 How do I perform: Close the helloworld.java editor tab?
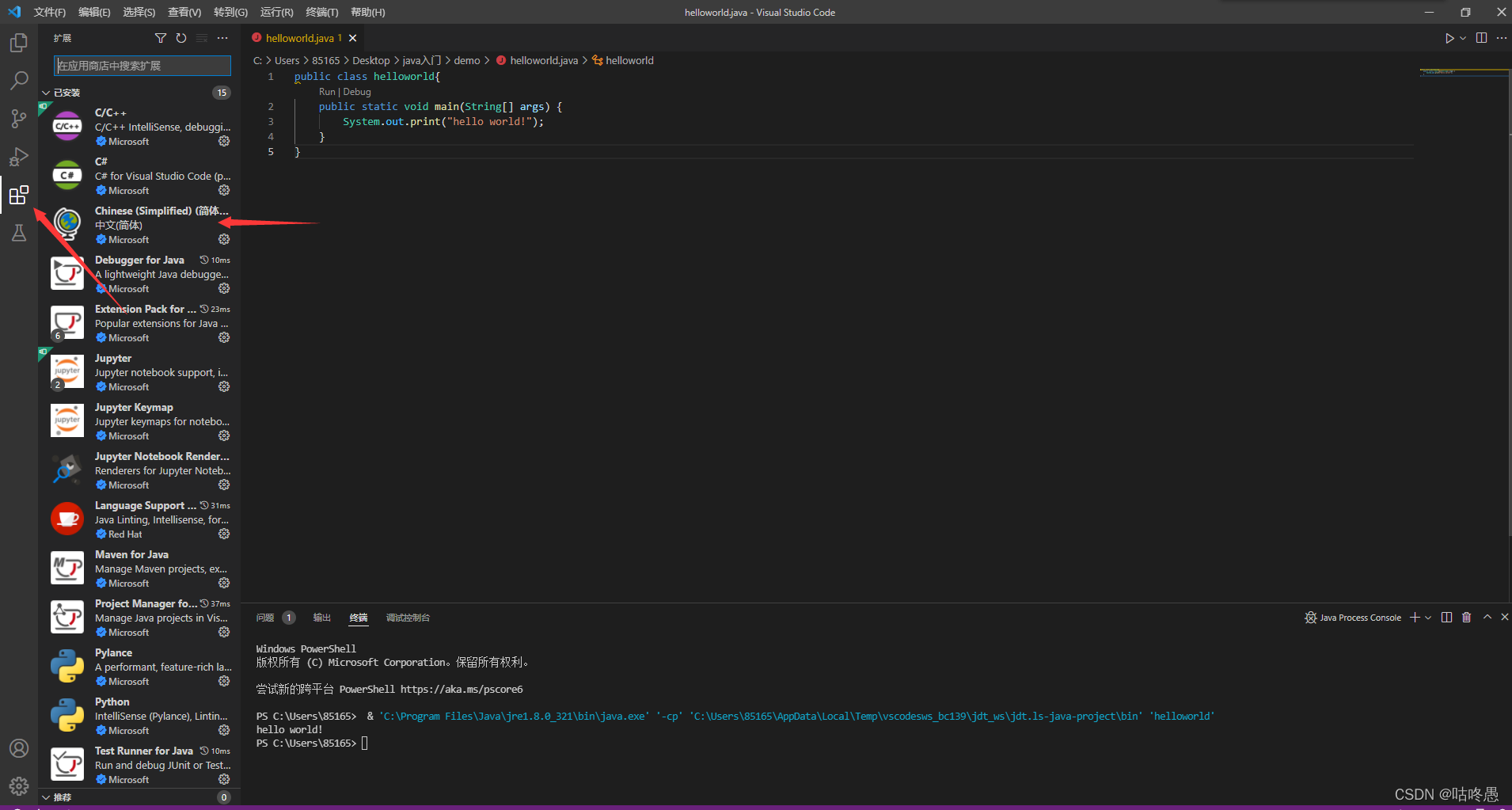353,38
